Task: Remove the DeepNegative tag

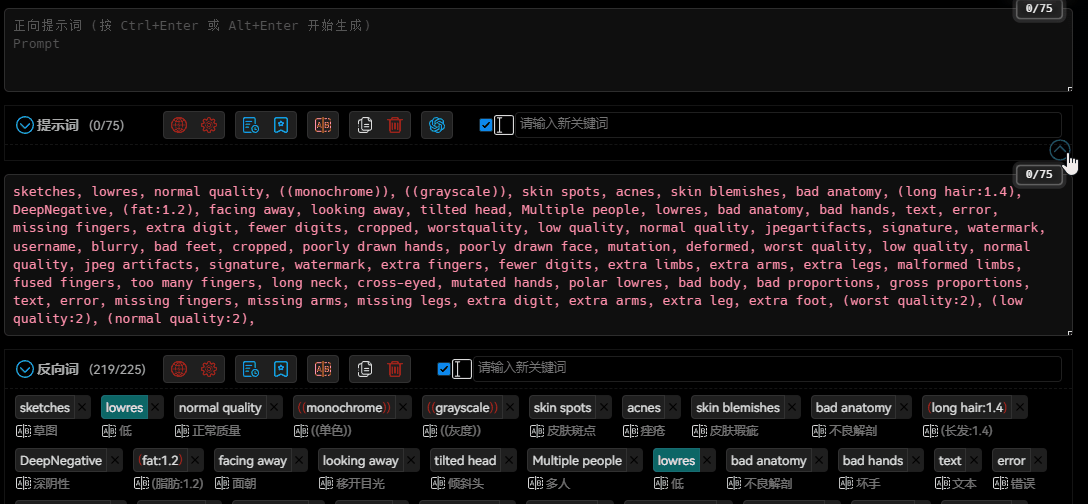Action: (114, 460)
